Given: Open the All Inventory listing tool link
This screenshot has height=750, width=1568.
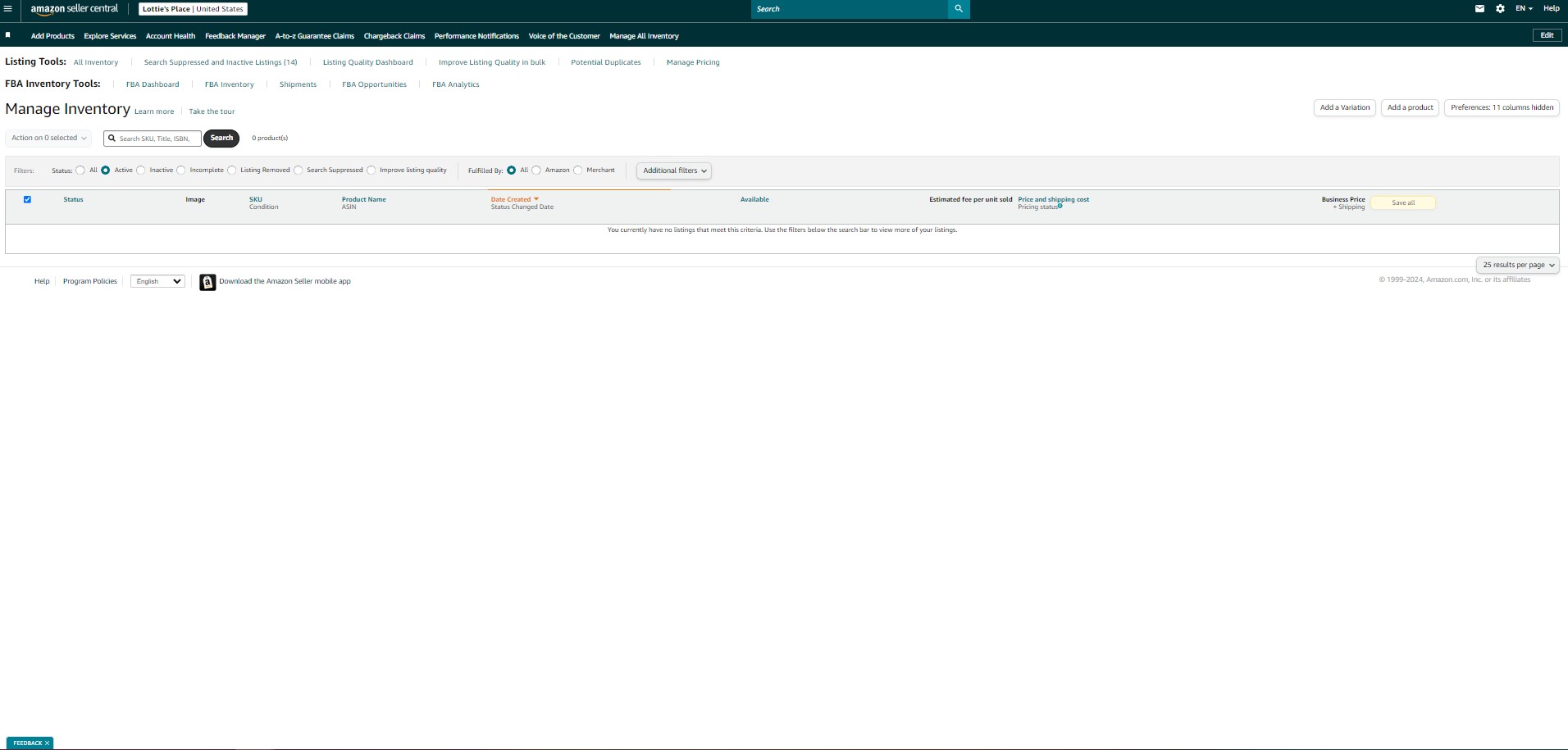Looking at the screenshot, I should click(x=96, y=62).
